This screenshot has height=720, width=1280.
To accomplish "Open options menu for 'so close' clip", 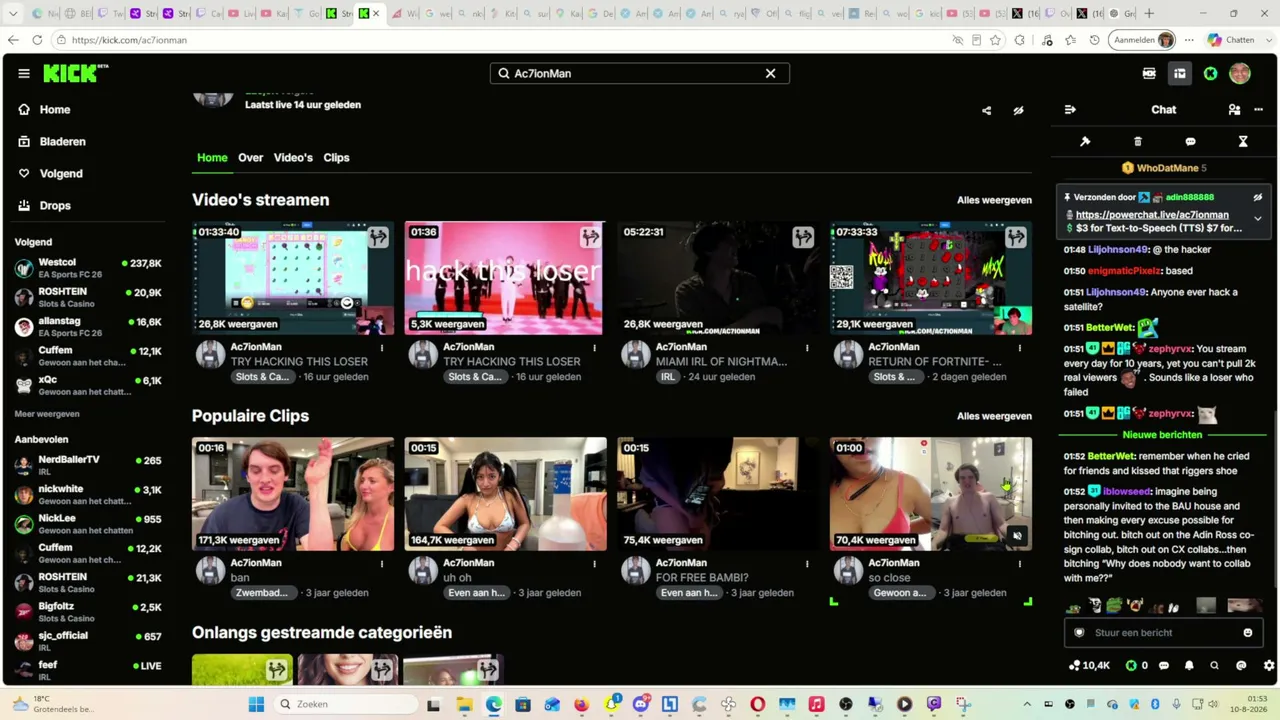I will click(1020, 564).
